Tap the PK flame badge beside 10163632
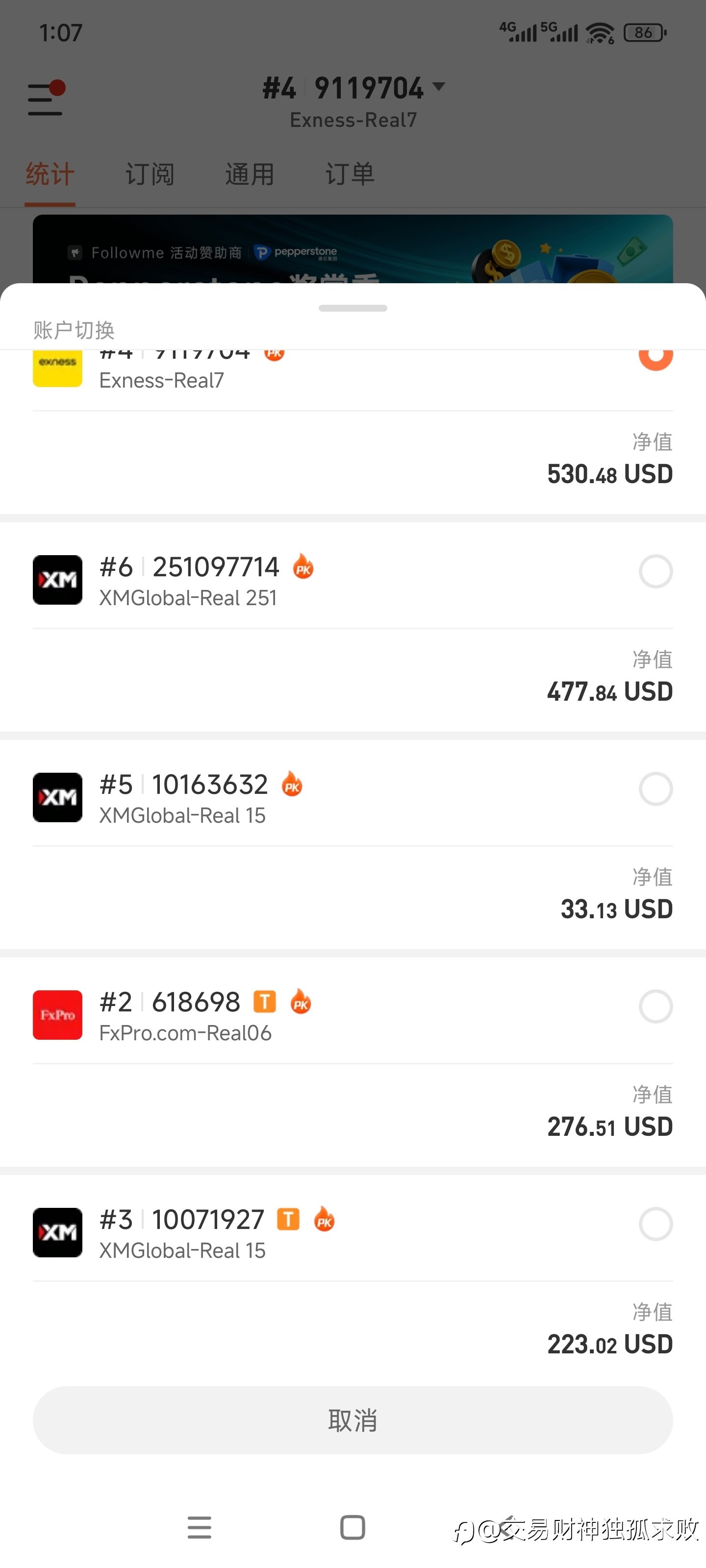Image resolution: width=706 pixels, height=1568 pixels. click(x=292, y=784)
